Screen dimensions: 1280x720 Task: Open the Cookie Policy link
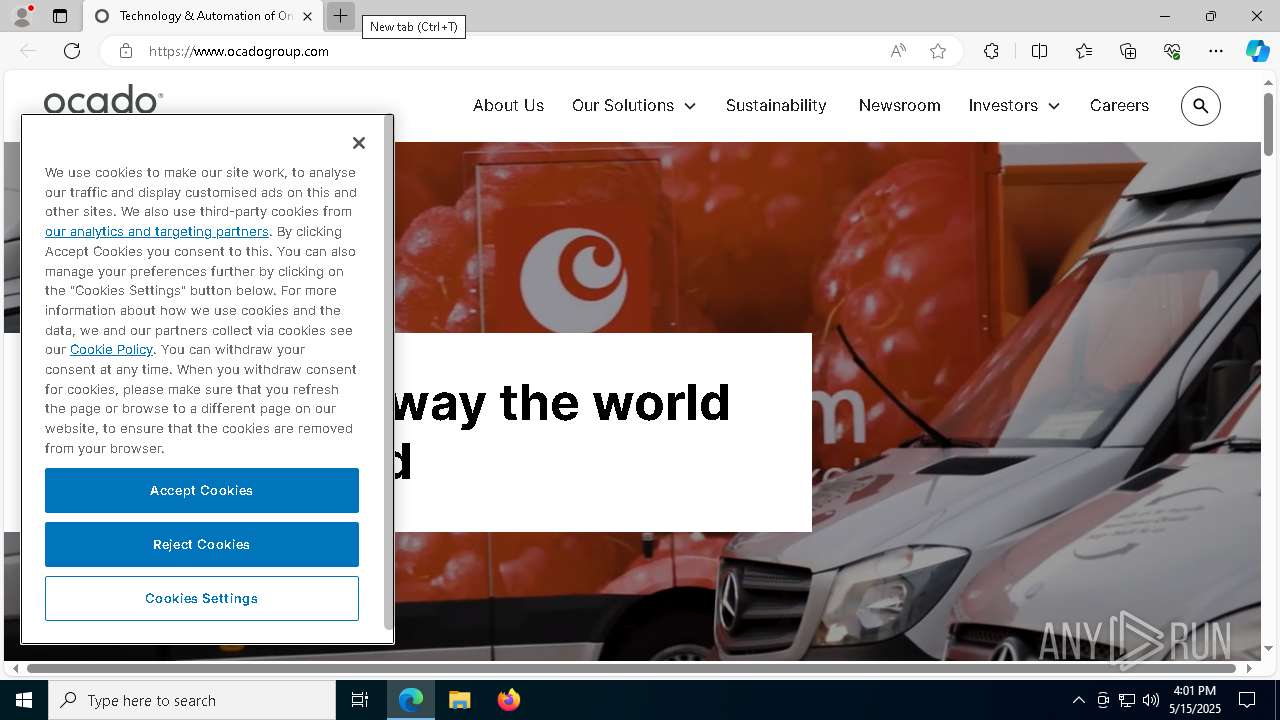point(111,349)
